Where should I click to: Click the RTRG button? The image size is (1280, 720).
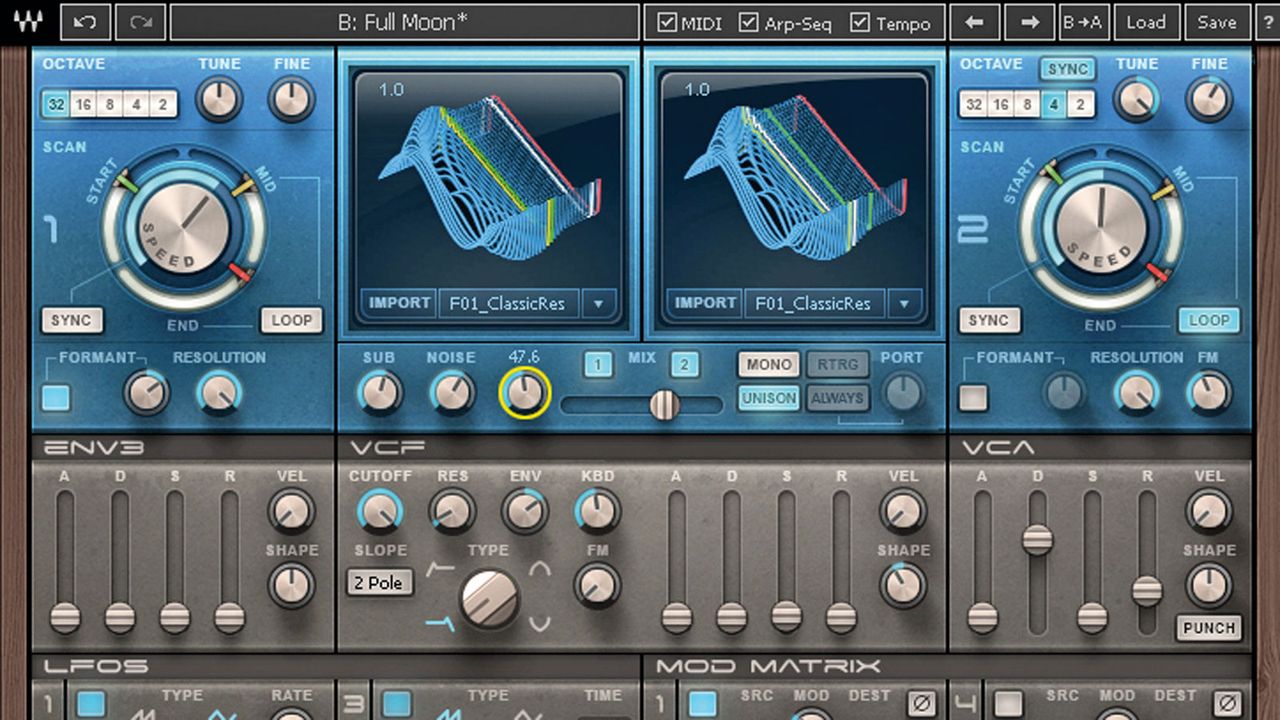[837, 365]
